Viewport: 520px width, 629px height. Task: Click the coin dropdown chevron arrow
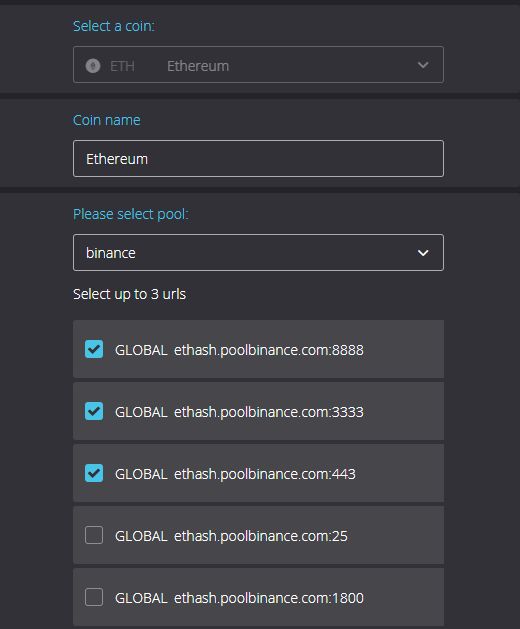coord(423,65)
